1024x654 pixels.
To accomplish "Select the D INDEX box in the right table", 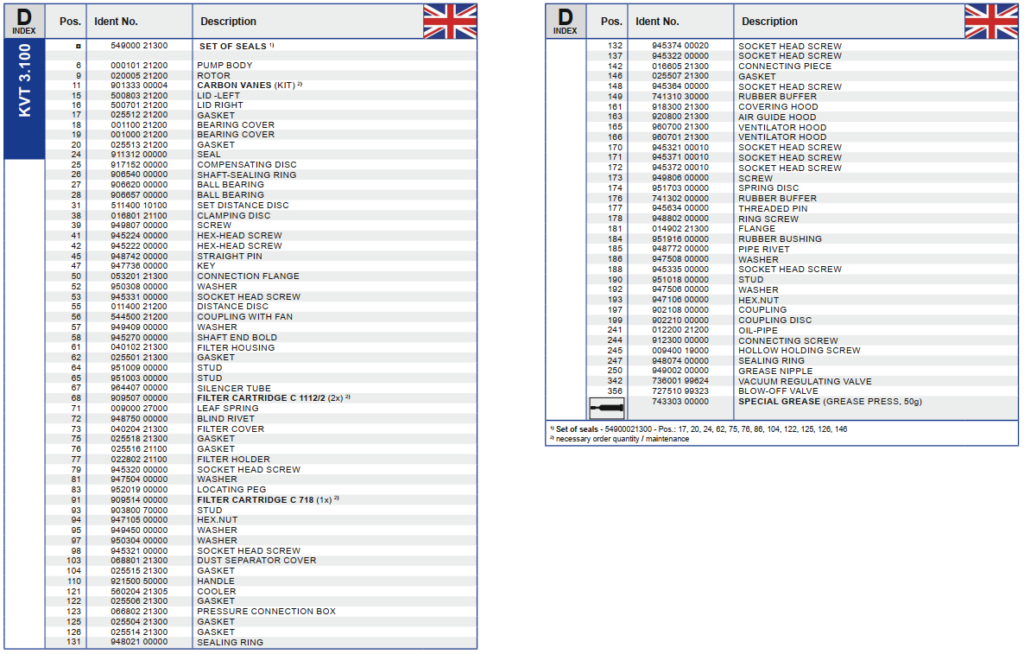I will click(x=565, y=21).
